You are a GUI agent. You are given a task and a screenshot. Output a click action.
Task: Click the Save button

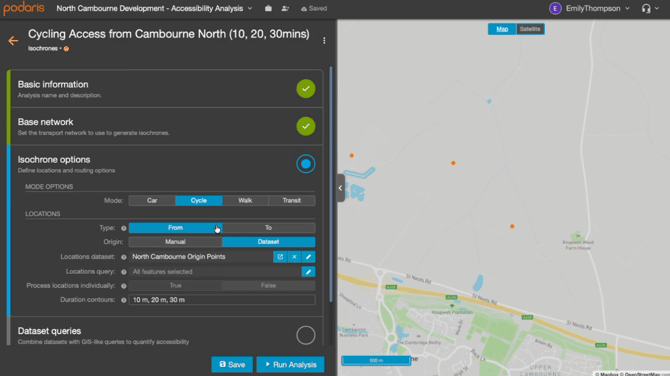click(x=232, y=364)
